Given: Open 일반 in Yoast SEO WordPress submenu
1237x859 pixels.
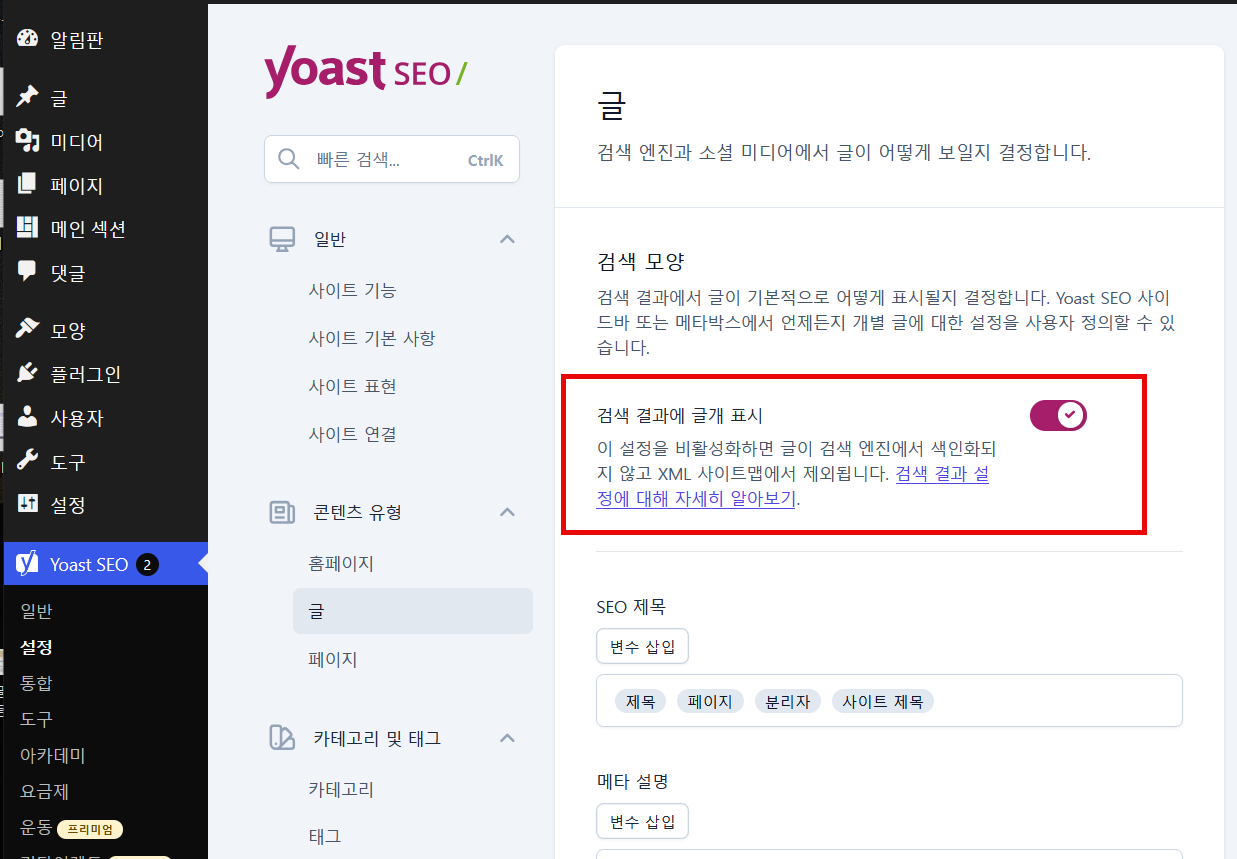Looking at the screenshot, I should [x=36, y=611].
